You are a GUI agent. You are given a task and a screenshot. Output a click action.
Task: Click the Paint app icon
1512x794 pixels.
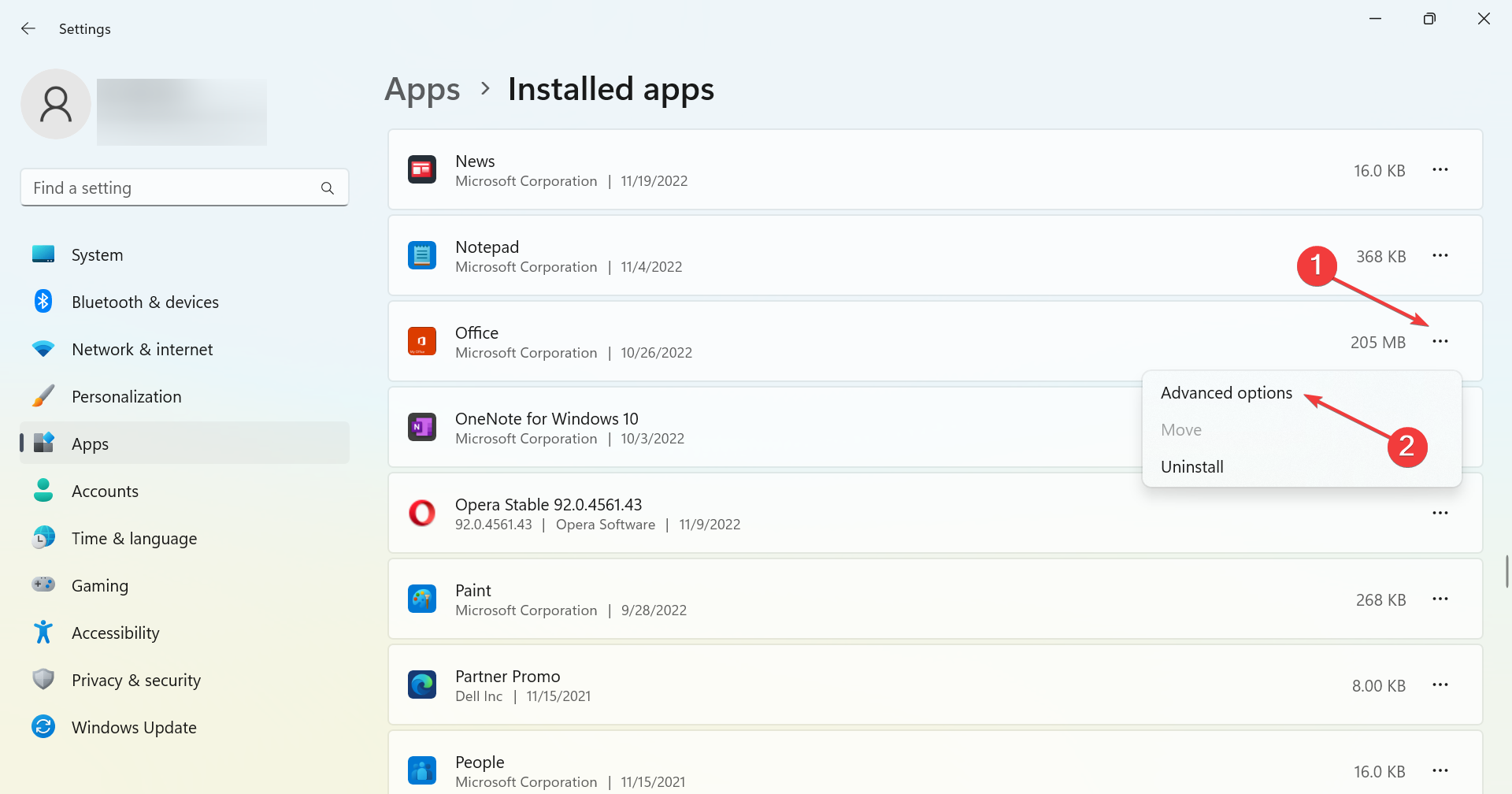pyautogui.click(x=422, y=599)
